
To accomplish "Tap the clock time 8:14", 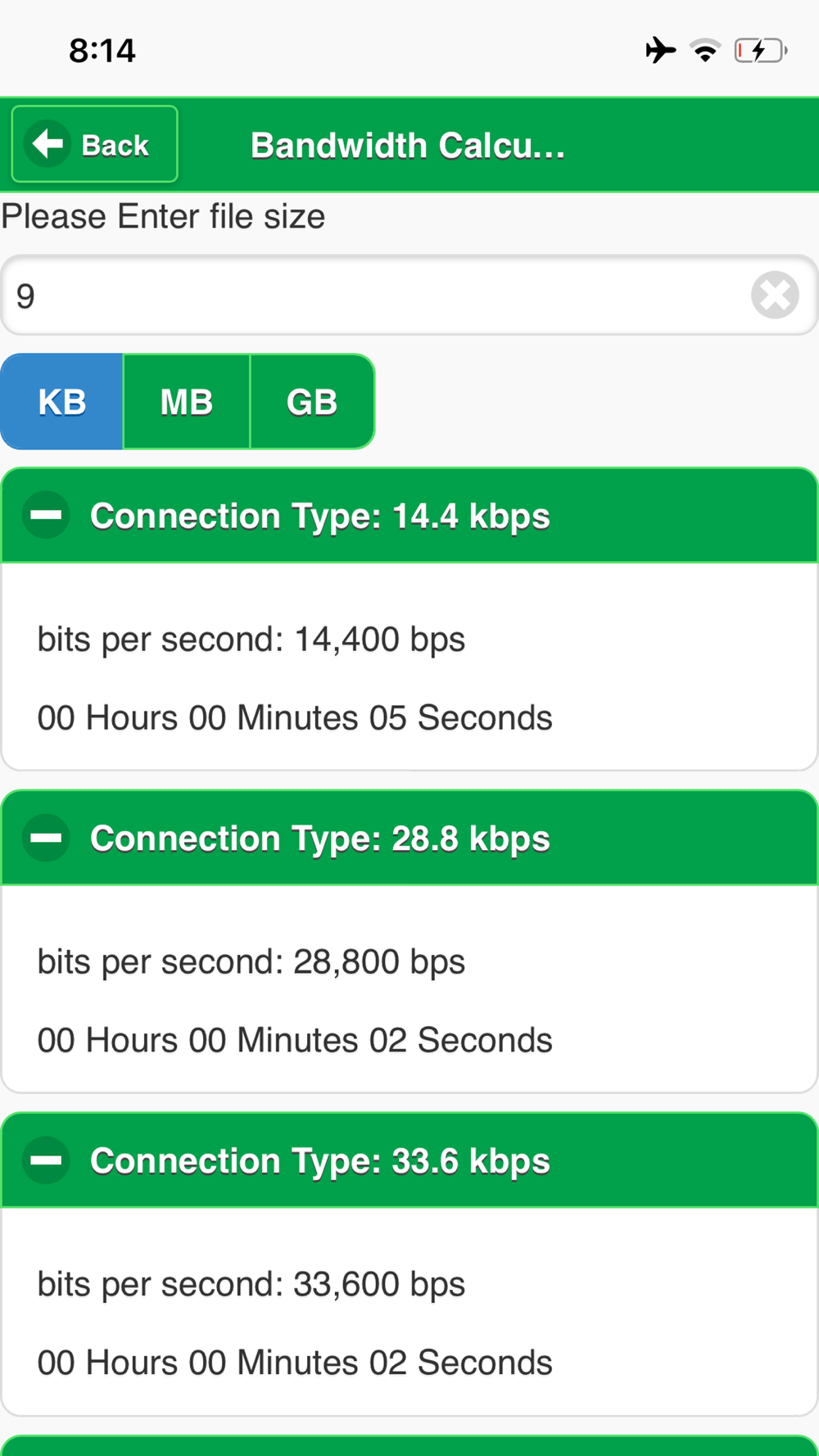I will pyautogui.click(x=102, y=51).
